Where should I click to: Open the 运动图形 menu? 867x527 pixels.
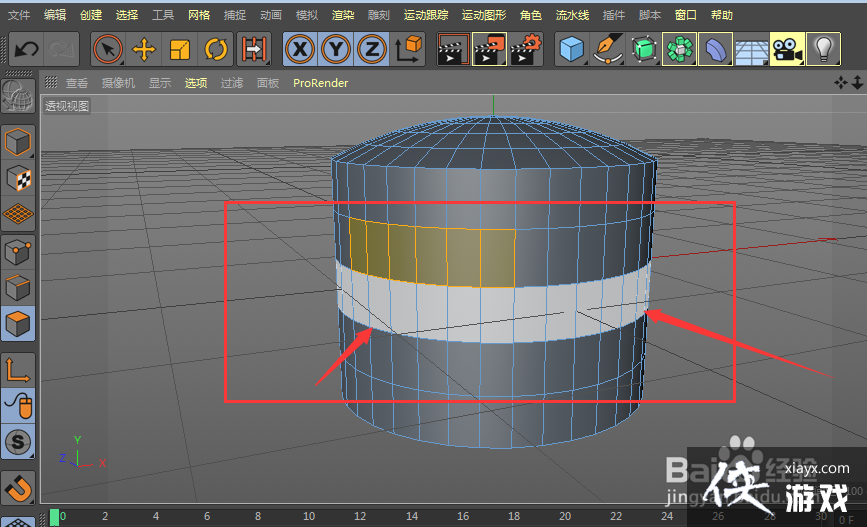coord(484,15)
